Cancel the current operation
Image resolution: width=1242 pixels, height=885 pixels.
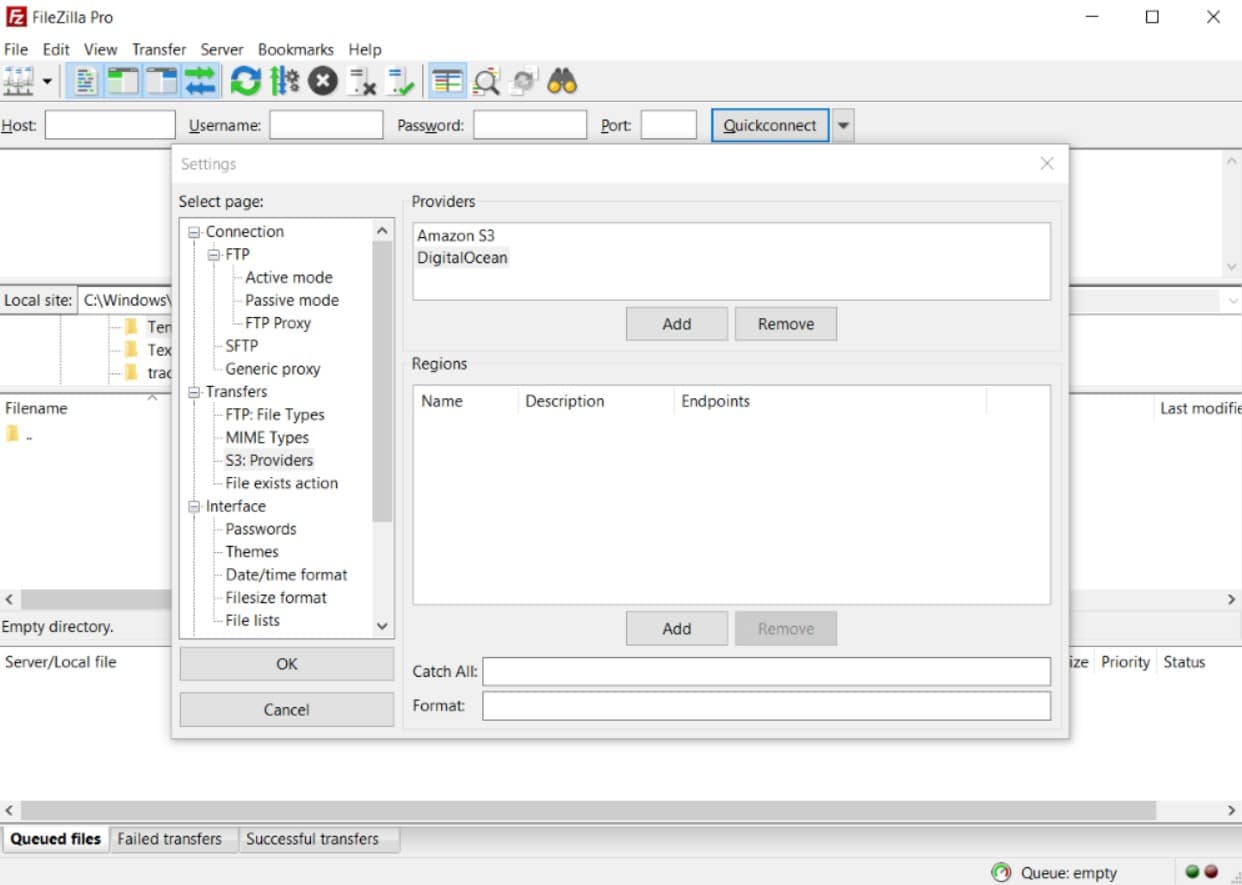click(x=322, y=81)
